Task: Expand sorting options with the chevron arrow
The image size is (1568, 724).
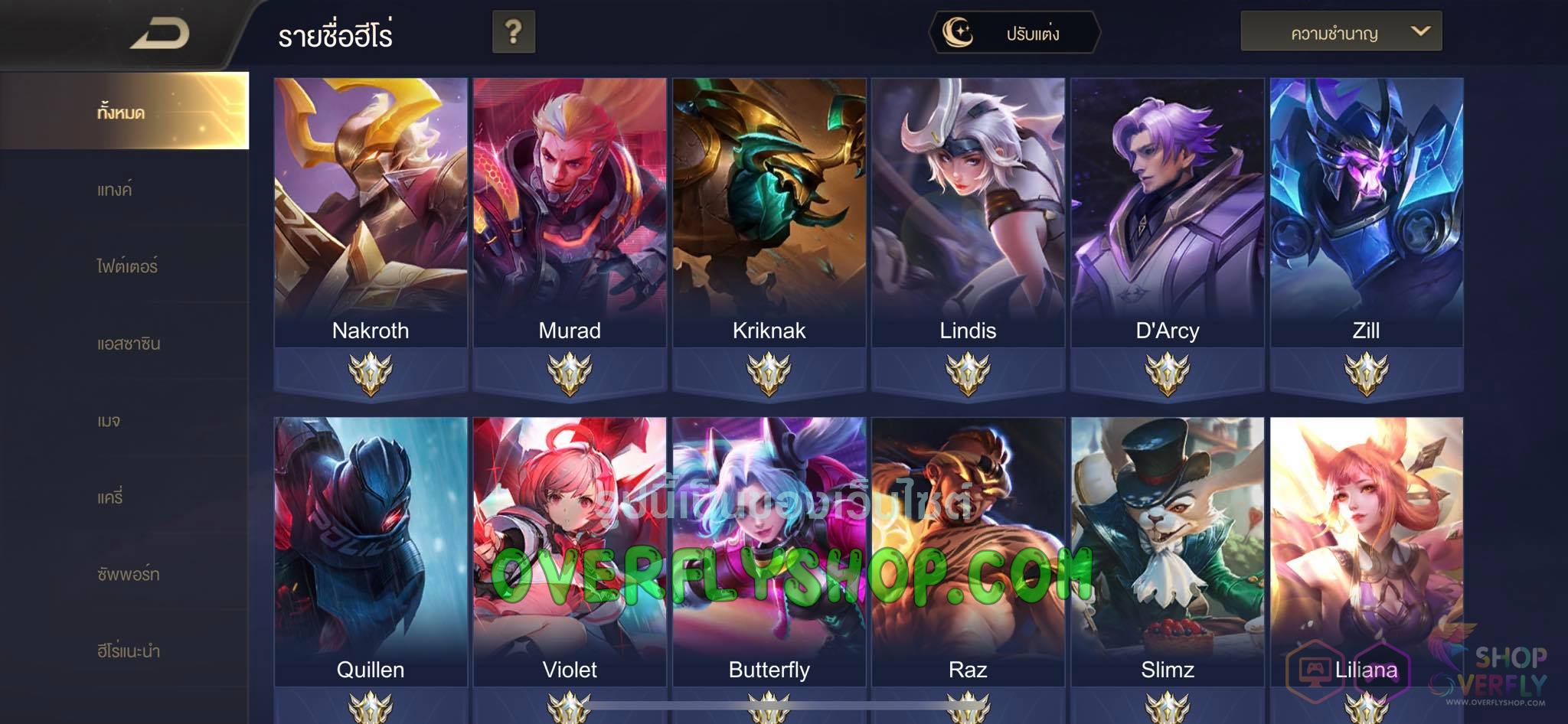Action: tap(1420, 31)
